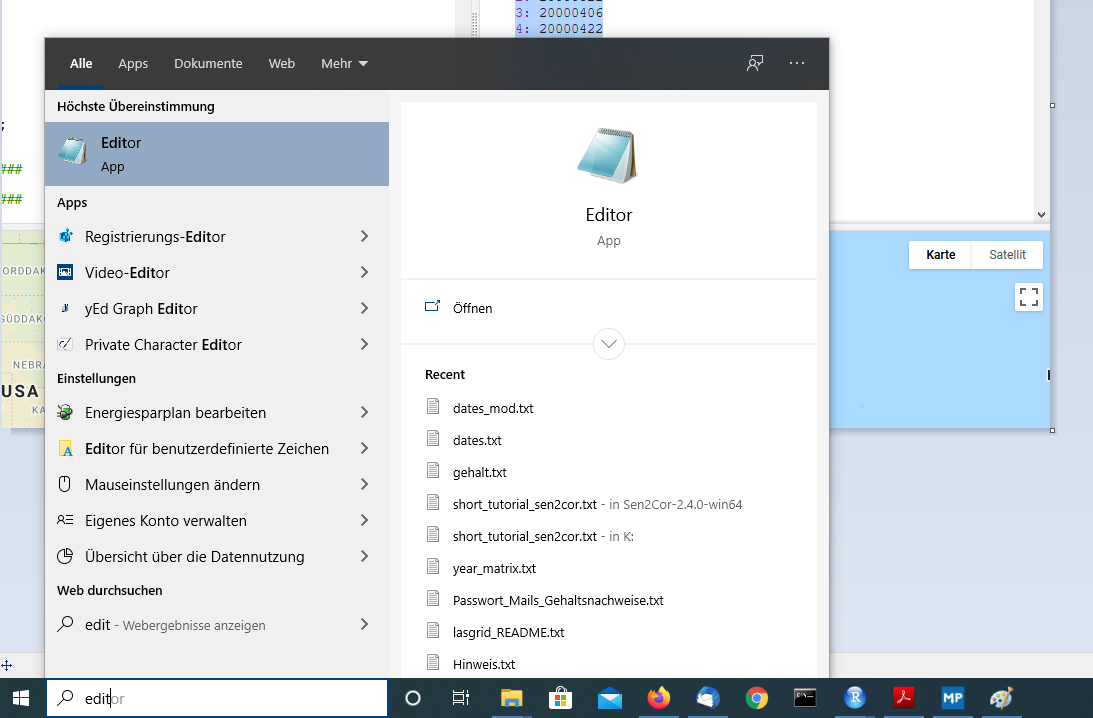Viewport: 1093px width, 718px height.
Task: Click the large Editor notepad icon in preview
Action: (608, 155)
